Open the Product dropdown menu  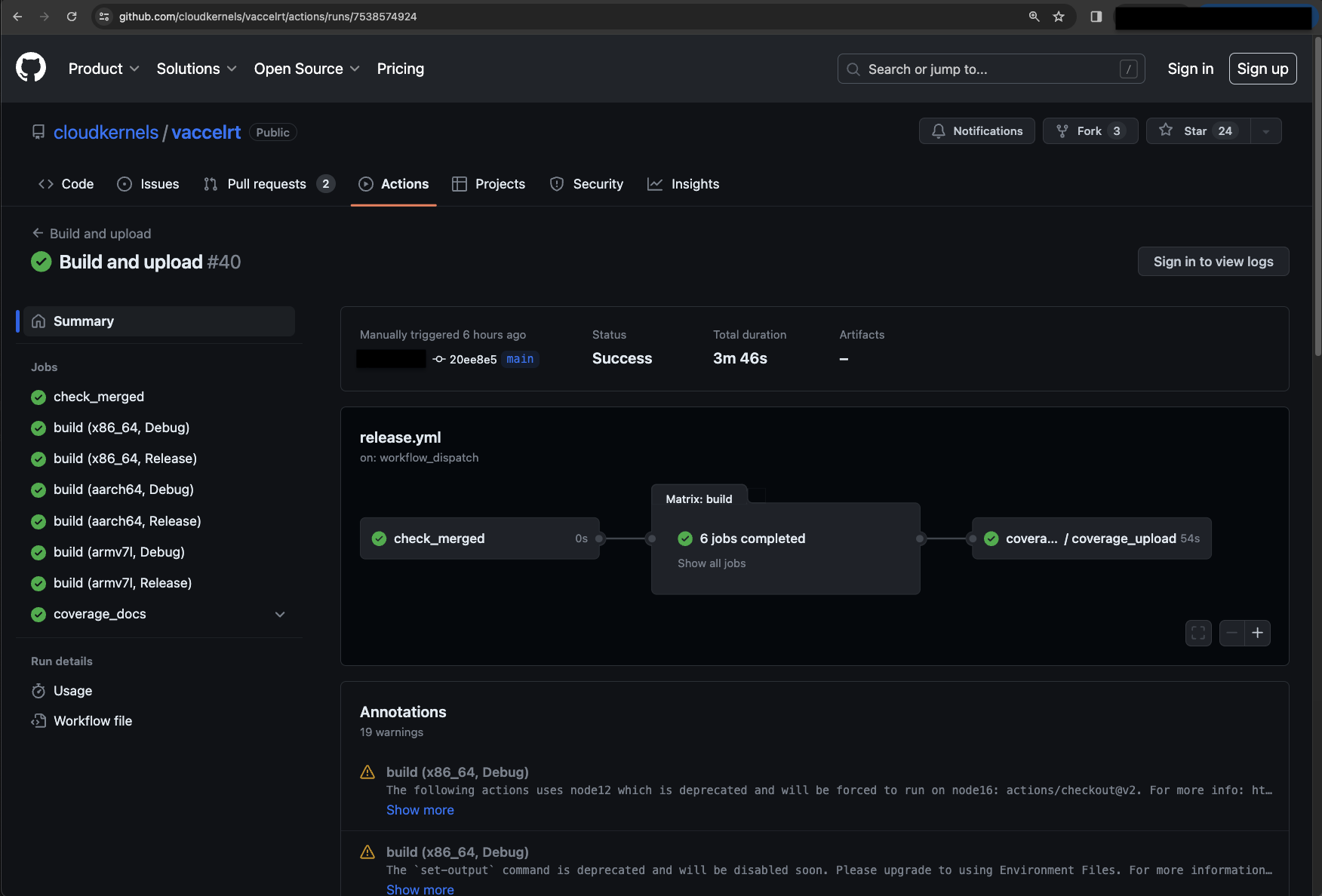(x=103, y=69)
